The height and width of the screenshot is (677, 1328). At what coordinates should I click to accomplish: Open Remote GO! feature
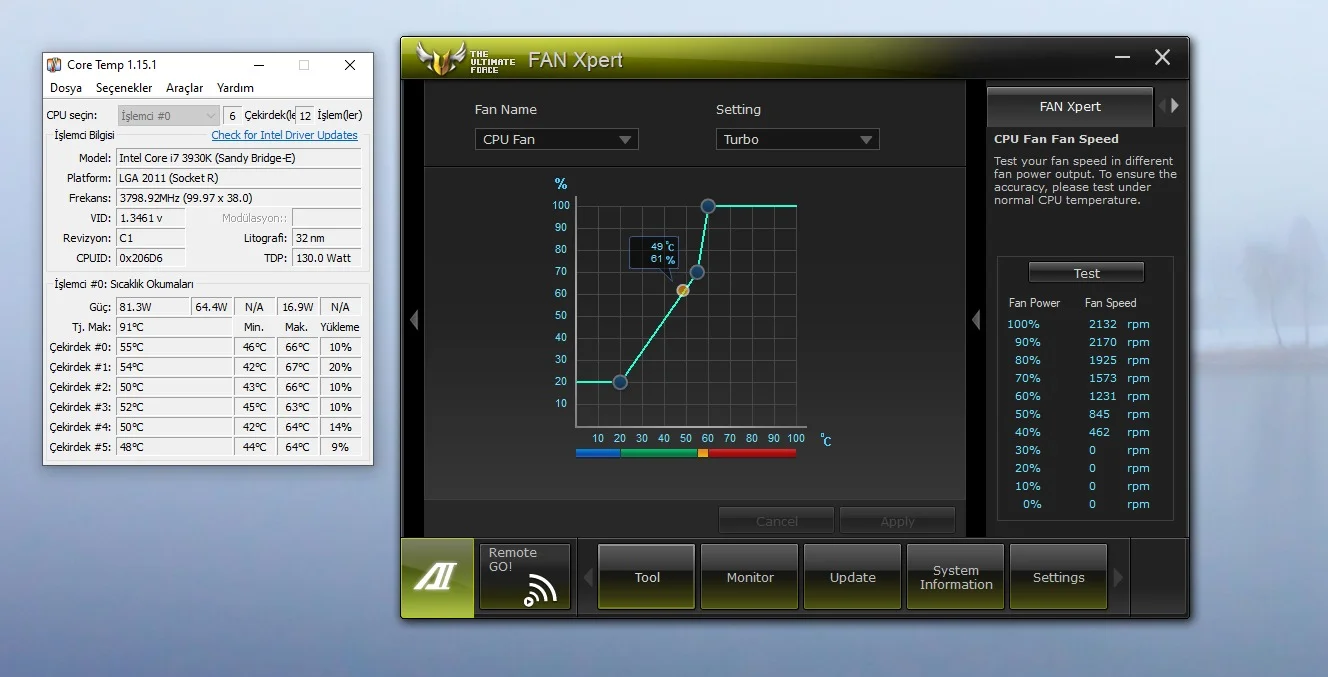[525, 576]
